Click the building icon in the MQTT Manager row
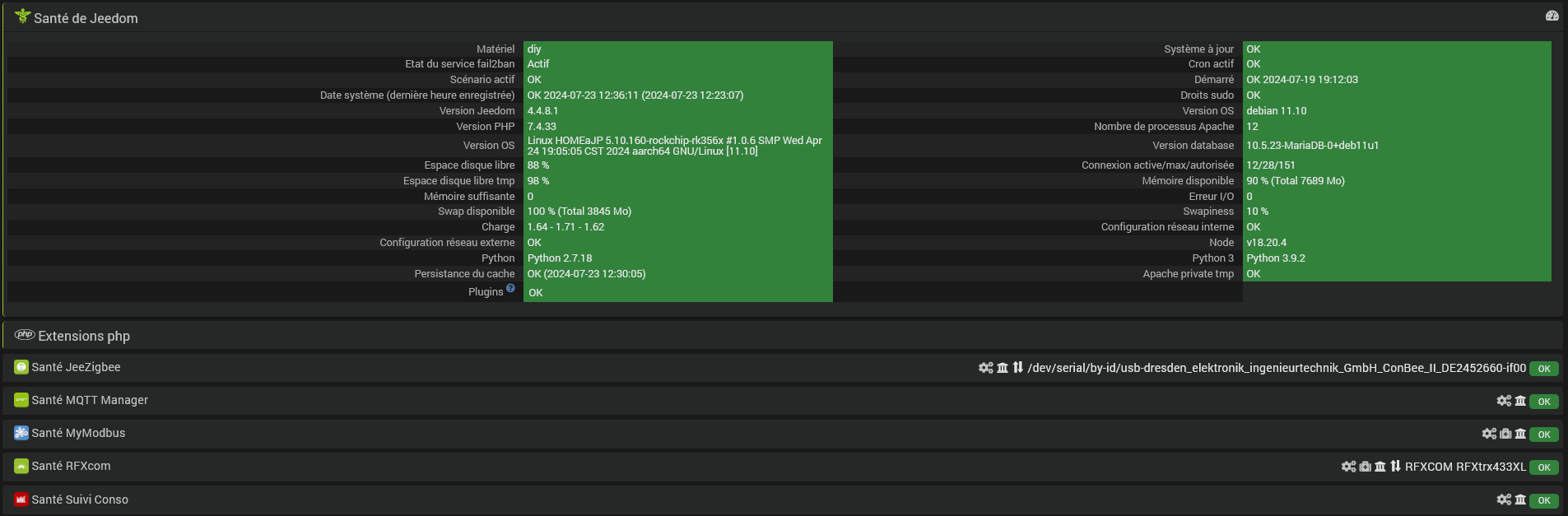Screen dimensions: 1568x516 (x=1520, y=401)
